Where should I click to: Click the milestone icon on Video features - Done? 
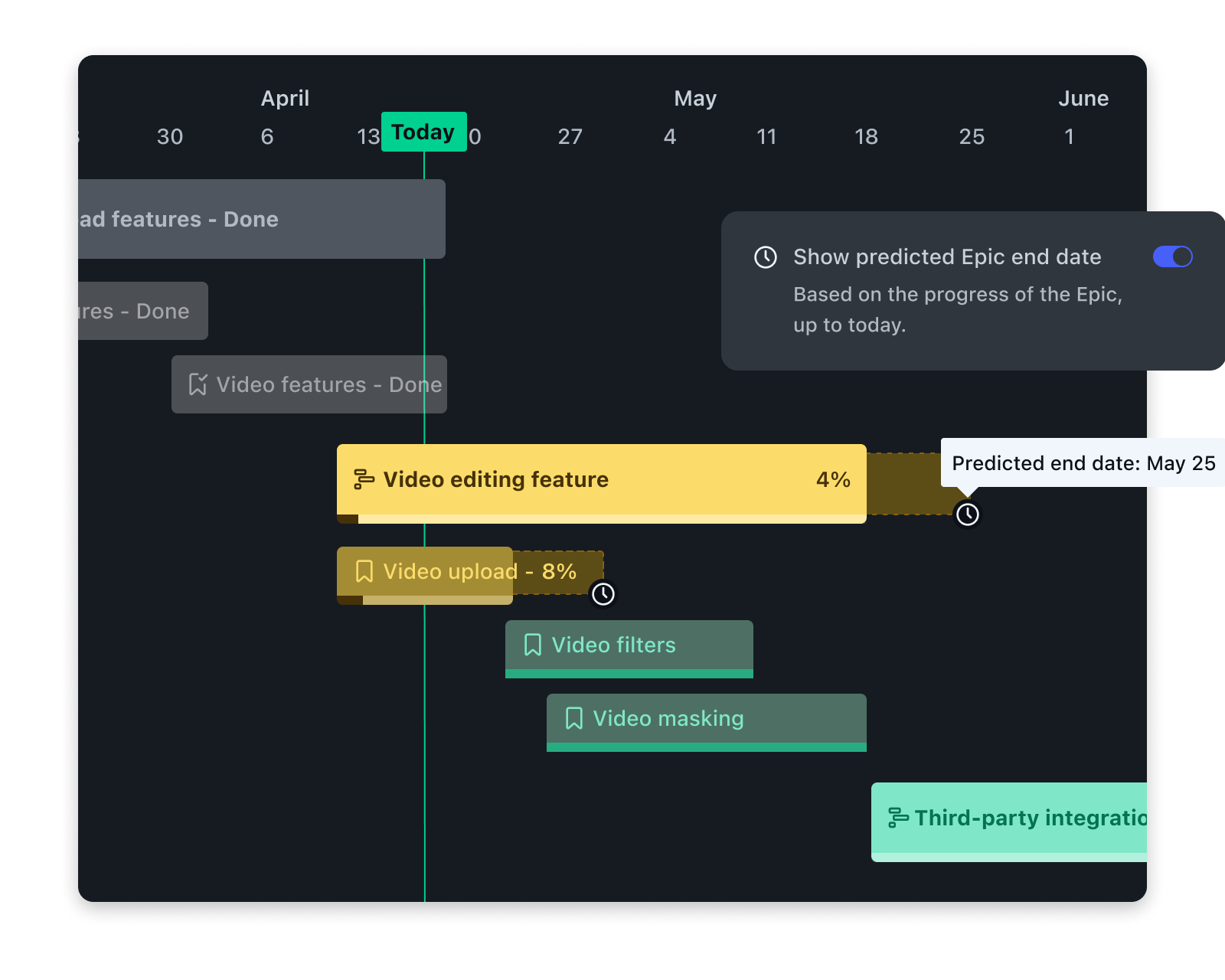point(198,384)
